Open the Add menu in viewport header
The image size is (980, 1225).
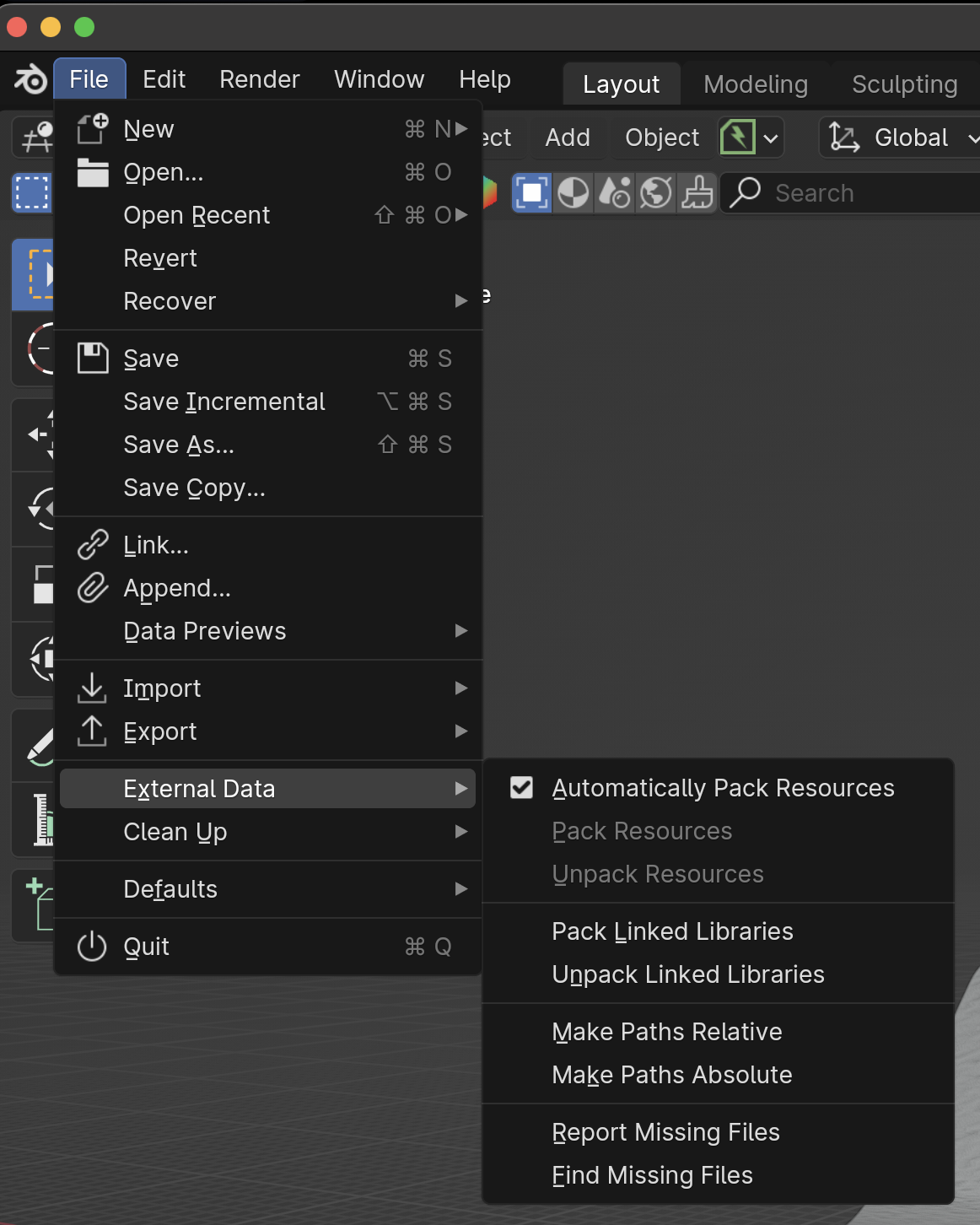(x=568, y=138)
